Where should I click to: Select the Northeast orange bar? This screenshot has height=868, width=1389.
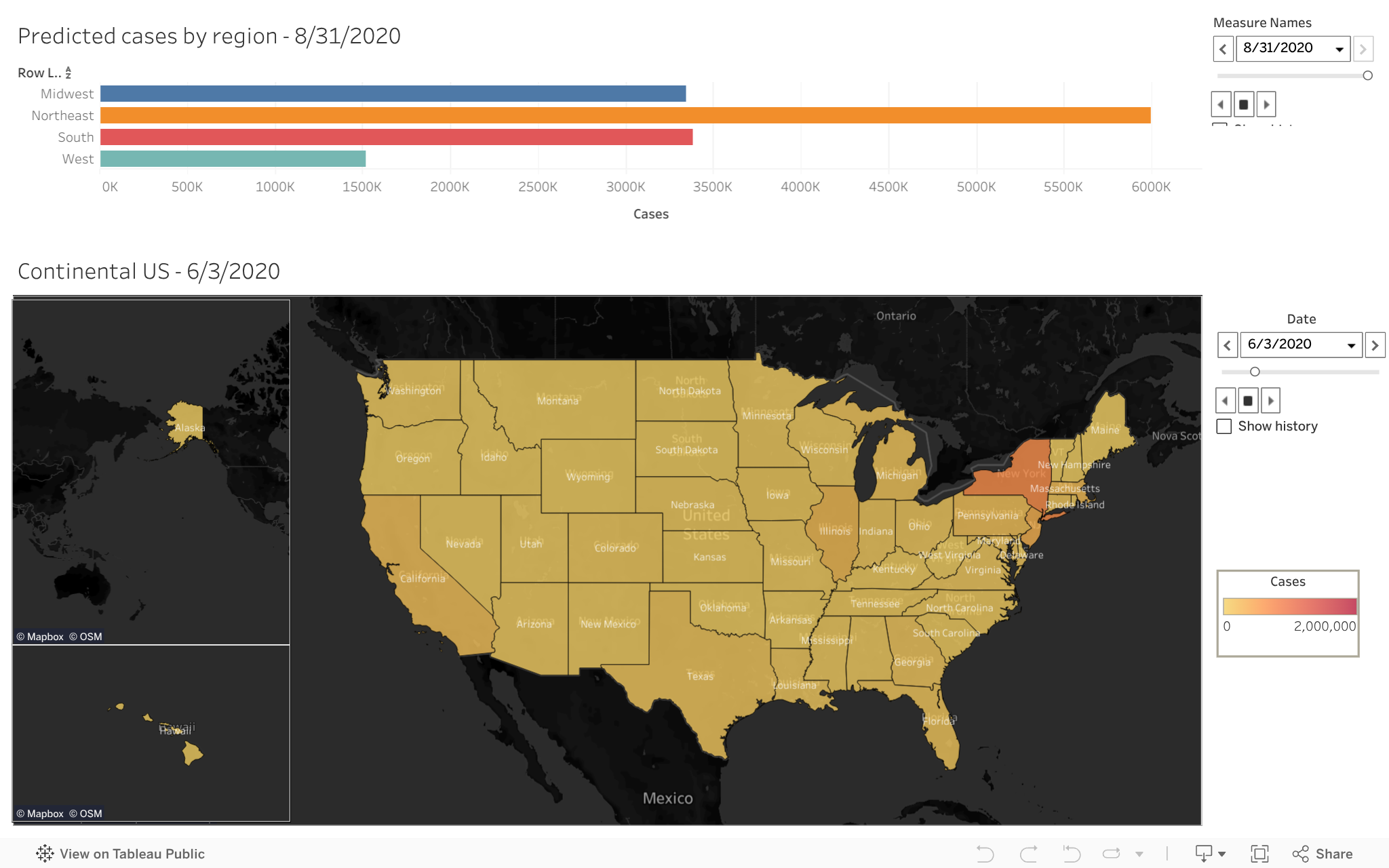(625, 115)
